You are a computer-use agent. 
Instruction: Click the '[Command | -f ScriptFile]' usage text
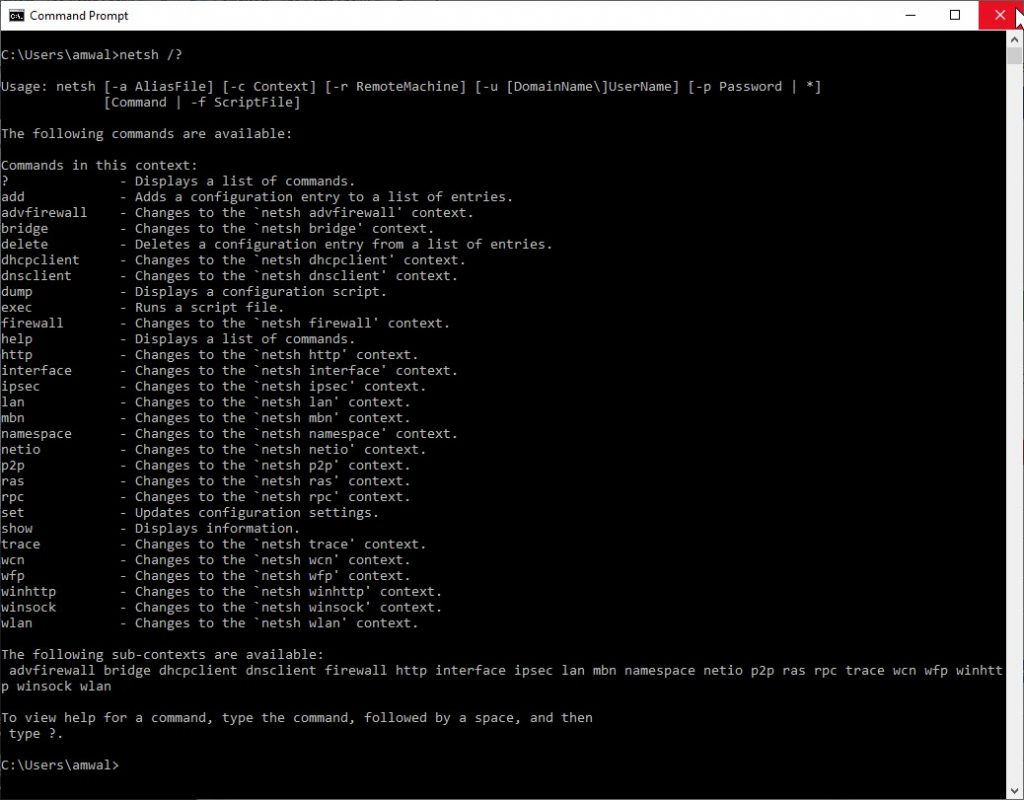tap(201, 102)
